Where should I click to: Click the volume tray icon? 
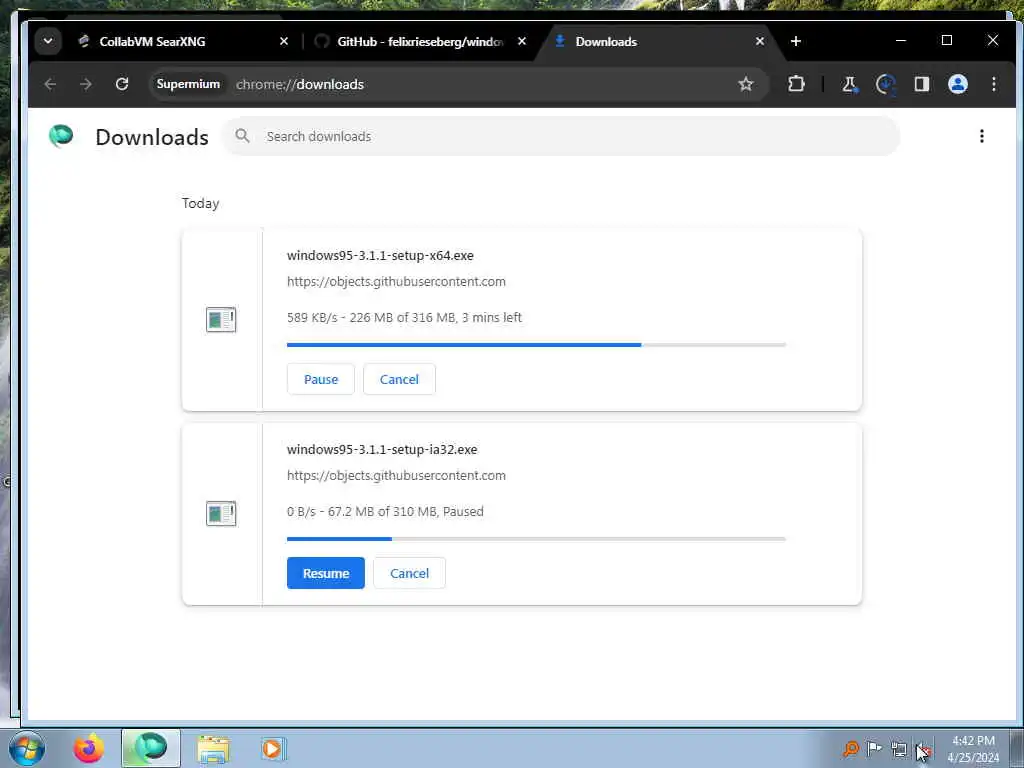[x=922, y=749]
